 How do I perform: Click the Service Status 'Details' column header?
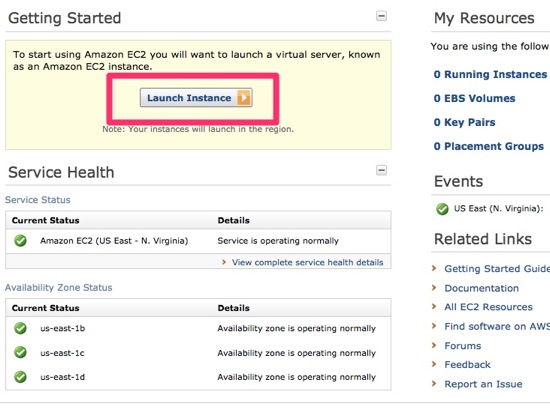234,221
